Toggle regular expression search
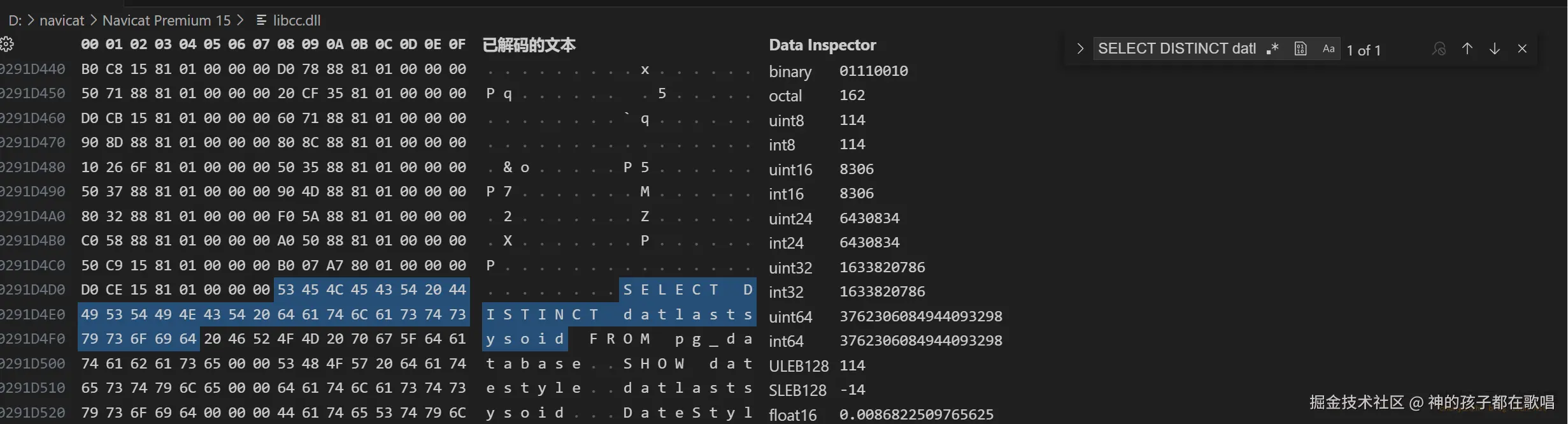Viewport: 1568px width, 424px height. point(1272,49)
